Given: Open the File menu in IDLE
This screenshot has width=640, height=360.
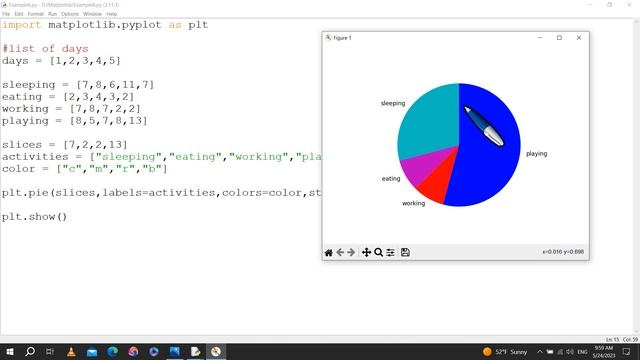Looking at the screenshot, I should (6, 14).
